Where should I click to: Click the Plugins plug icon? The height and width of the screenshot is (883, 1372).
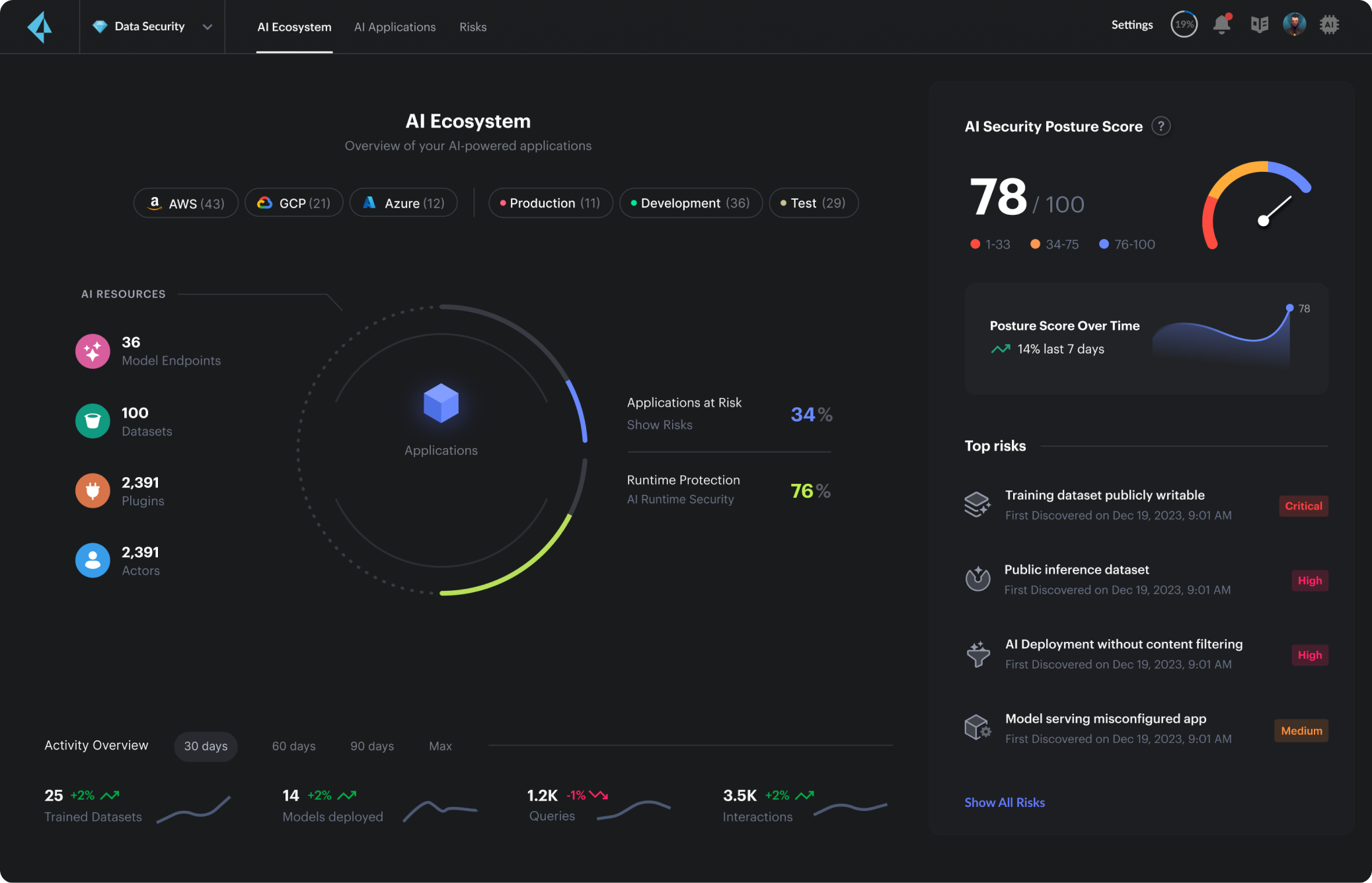[x=92, y=490]
